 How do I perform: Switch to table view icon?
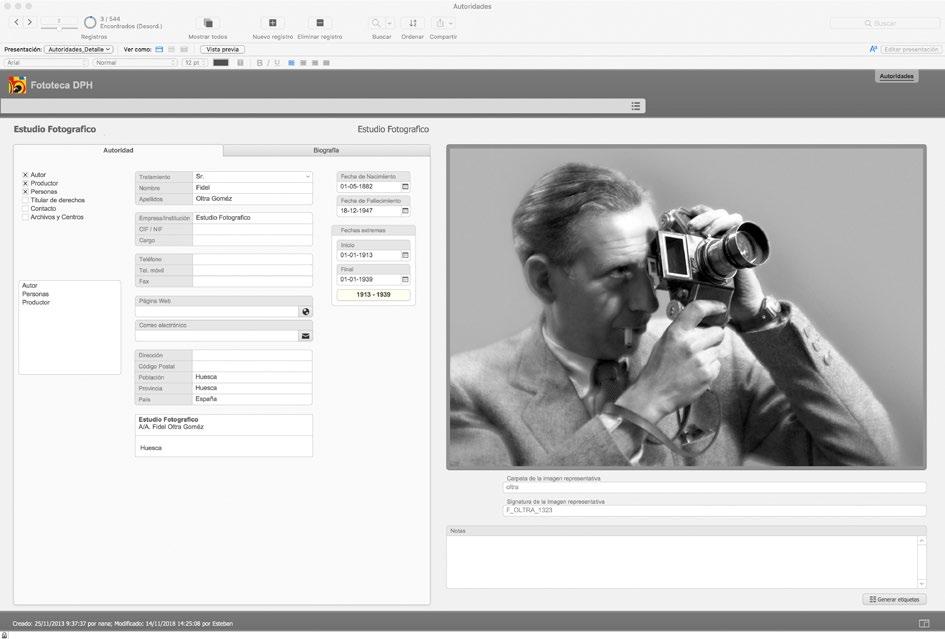(x=184, y=49)
